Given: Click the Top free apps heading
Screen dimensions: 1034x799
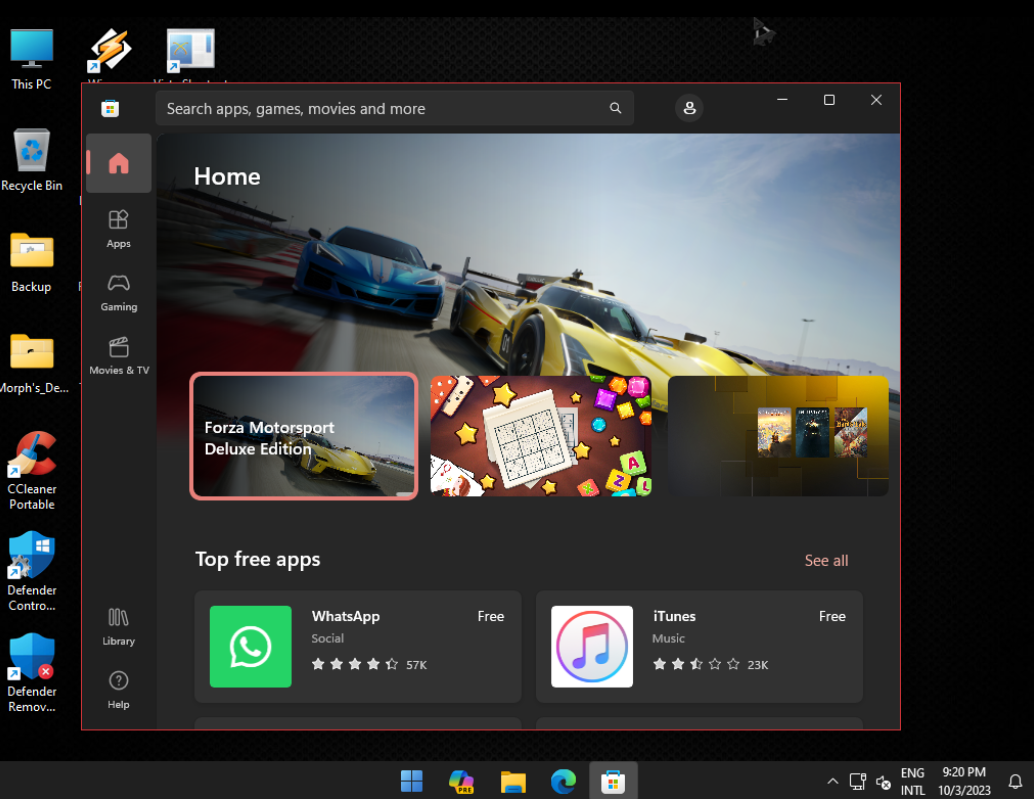Looking at the screenshot, I should pos(258,559).
